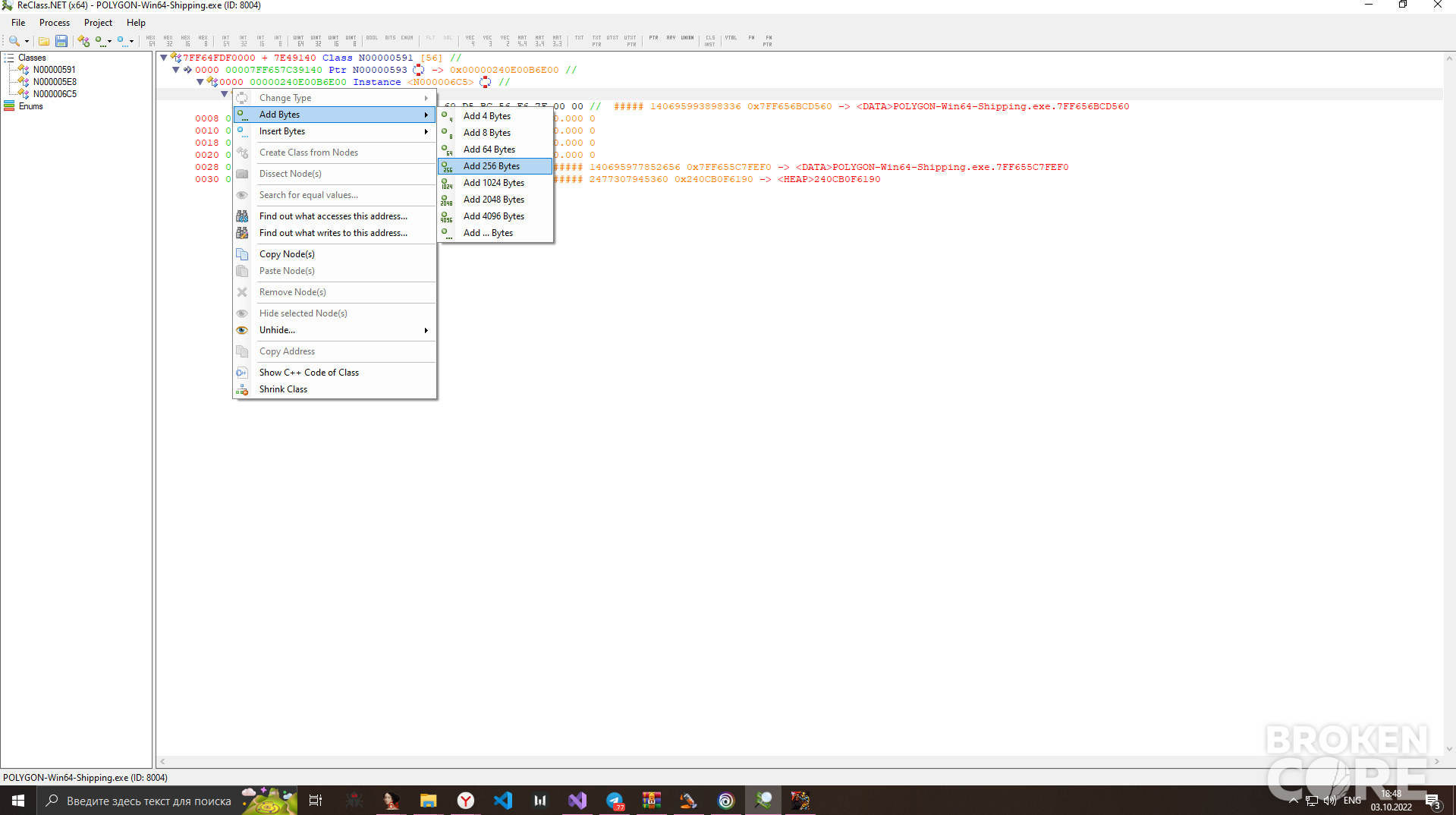Select the Int 32 node type
The width and height of the screenshot is (1456, 815).
243,40
